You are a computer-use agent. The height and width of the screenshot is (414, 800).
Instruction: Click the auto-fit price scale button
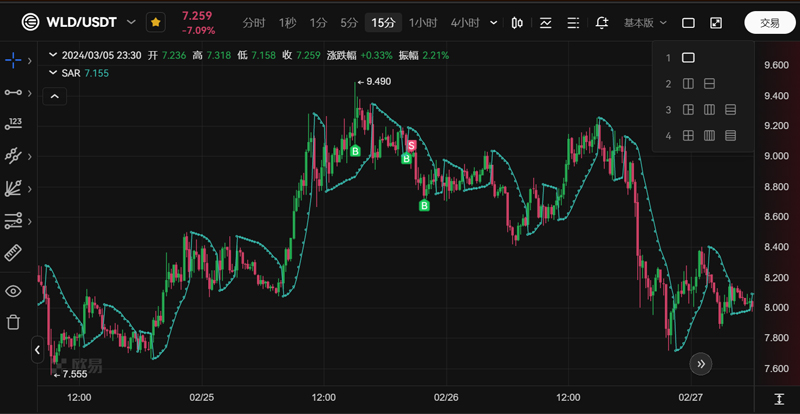[778, 399]
